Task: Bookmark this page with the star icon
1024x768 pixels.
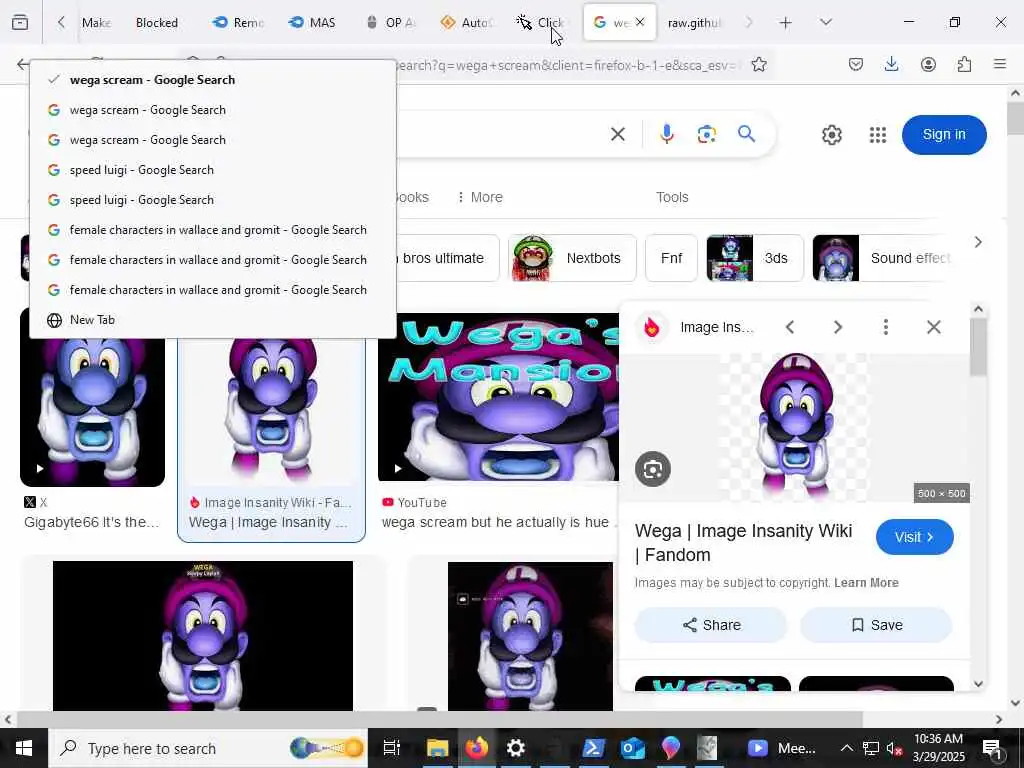Action: (758, 64)
